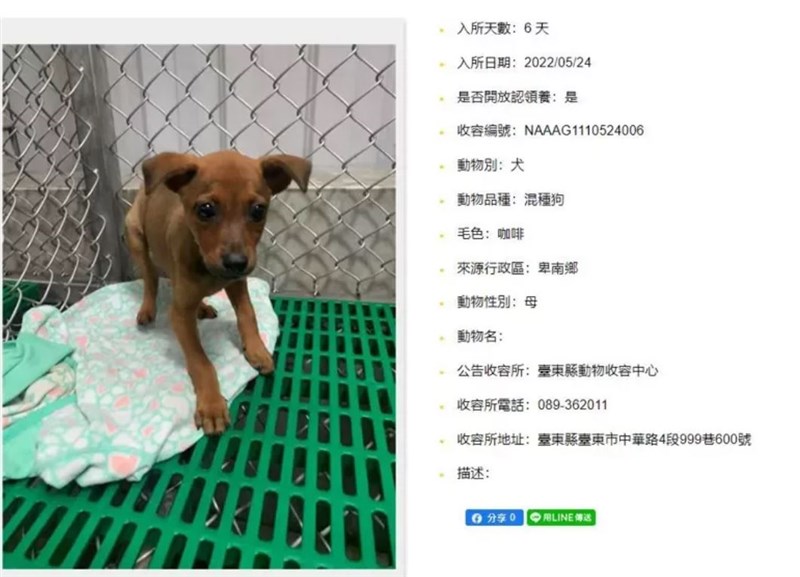Click the 動物品種 混種狗 entry

click(510, 199)
